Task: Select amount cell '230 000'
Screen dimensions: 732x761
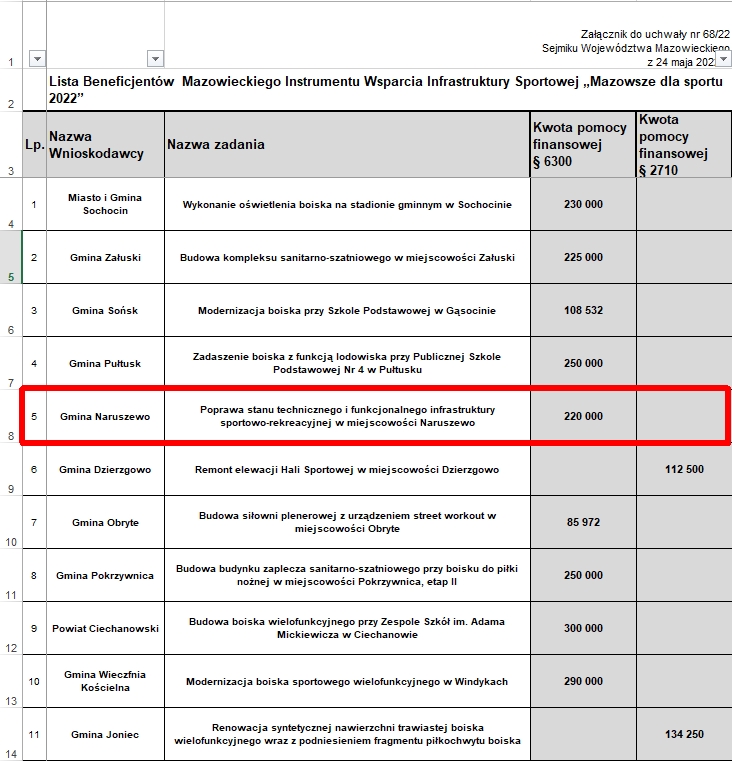Action: pyautogui.click(x=583, y=204)
